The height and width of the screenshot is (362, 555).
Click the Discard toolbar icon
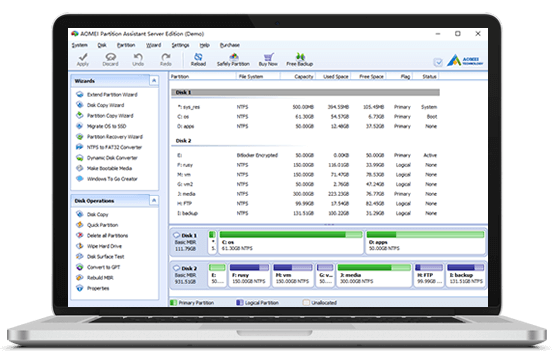(x=110, y=57)
